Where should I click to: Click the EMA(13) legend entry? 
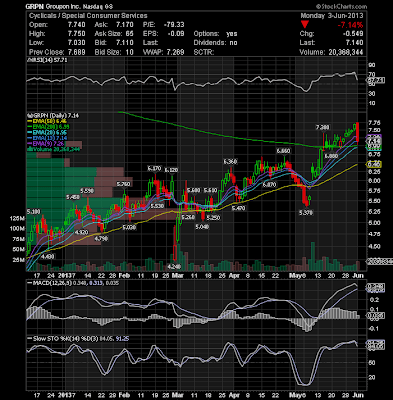[47, 138]
